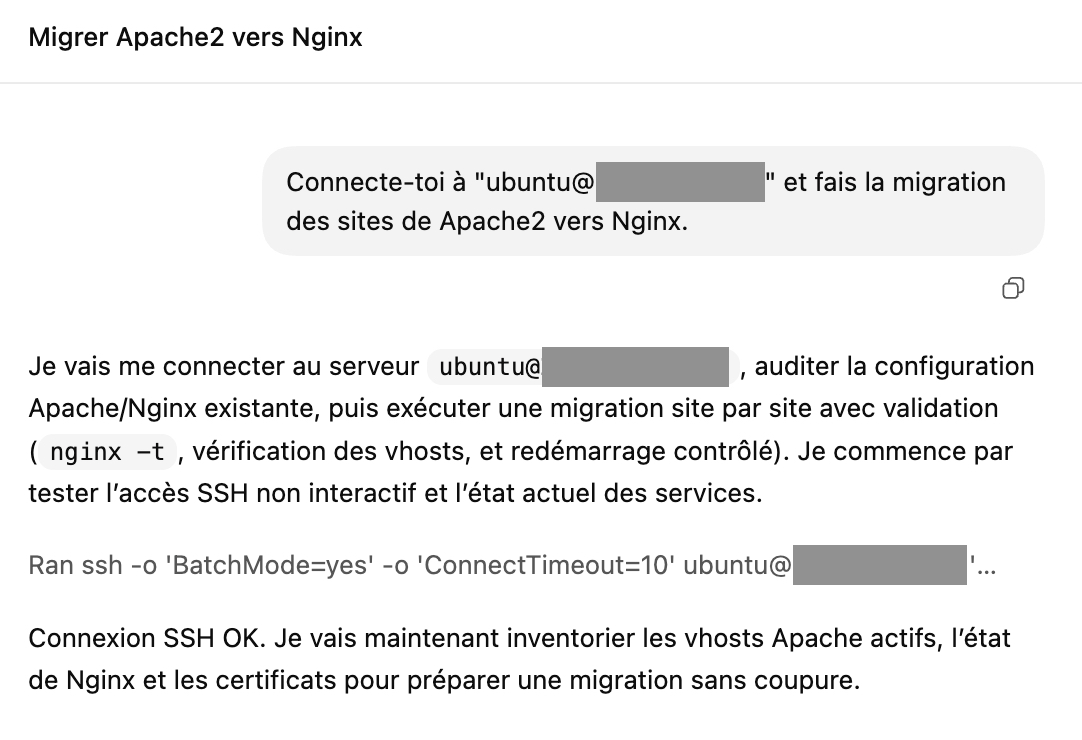Click the redacted host in the ssh command line

[879, 567]
